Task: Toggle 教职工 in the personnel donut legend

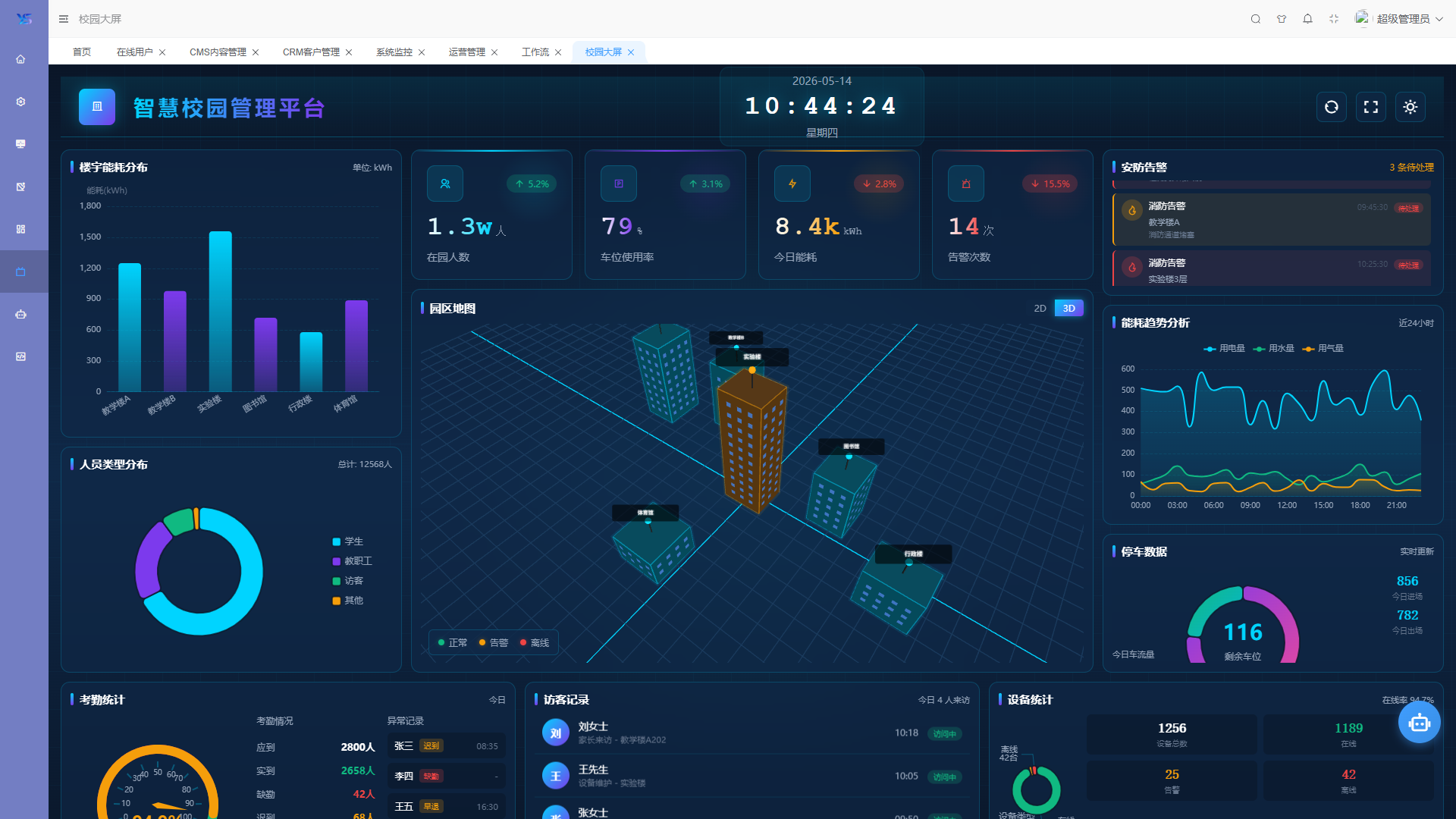Action: pos(352,561)
